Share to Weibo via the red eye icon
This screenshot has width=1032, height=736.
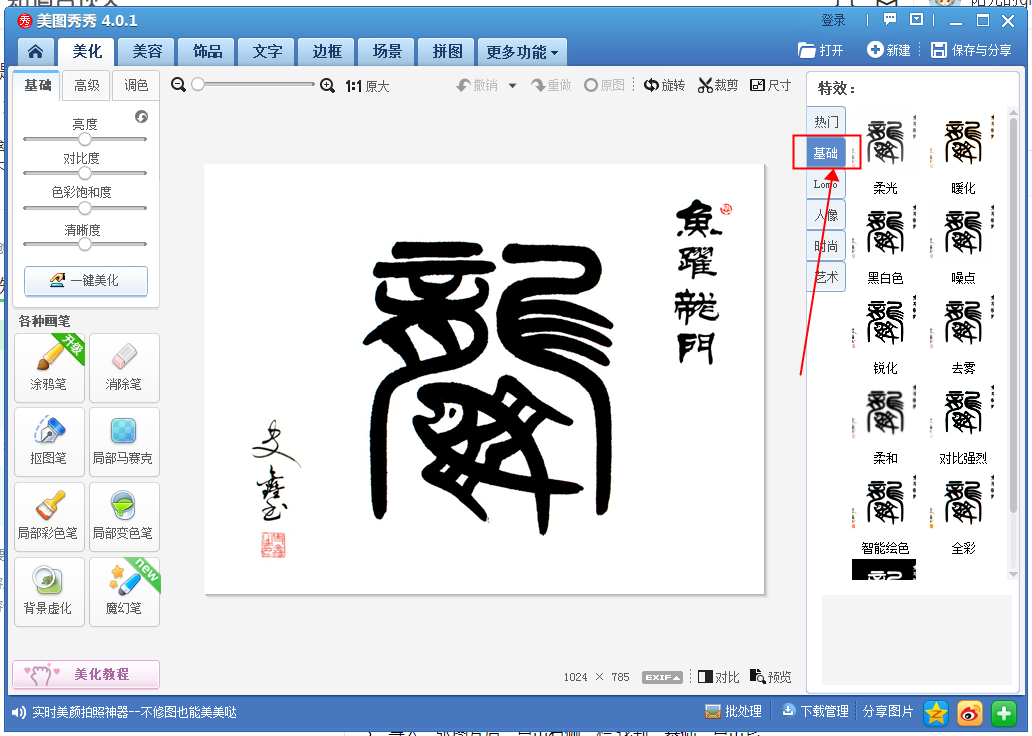(x=969, y=713)
